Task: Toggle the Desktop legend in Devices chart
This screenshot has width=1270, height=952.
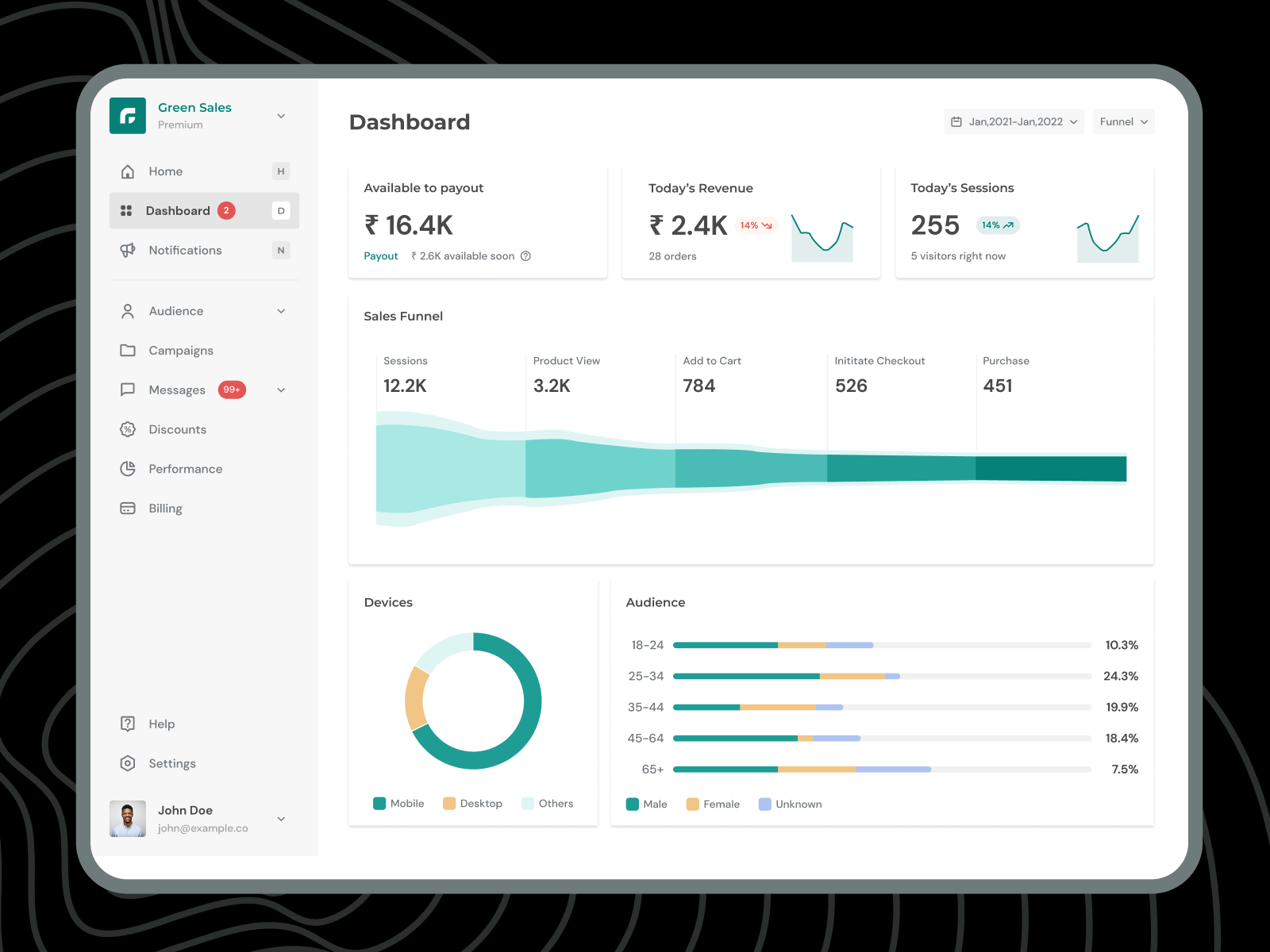Action: coord(472,804)
